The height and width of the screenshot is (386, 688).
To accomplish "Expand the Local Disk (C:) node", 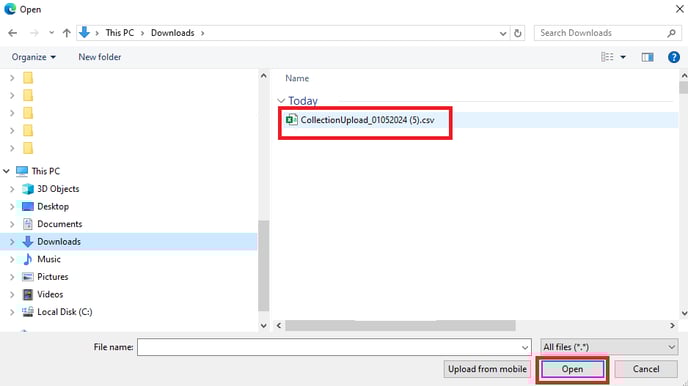I will coord(12,312).
